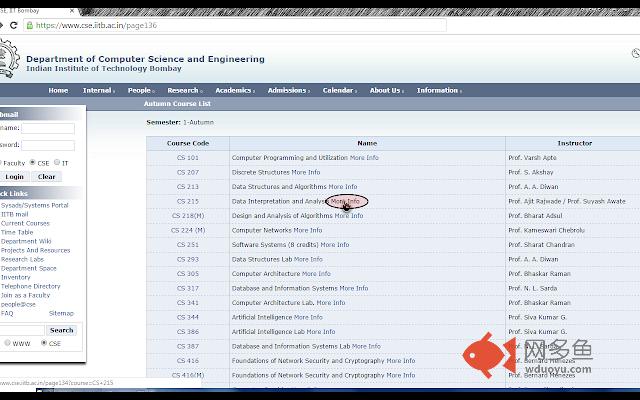Open More Info for Data Structures Lab
Screen dimensions: 640x400
click(308, 259)
